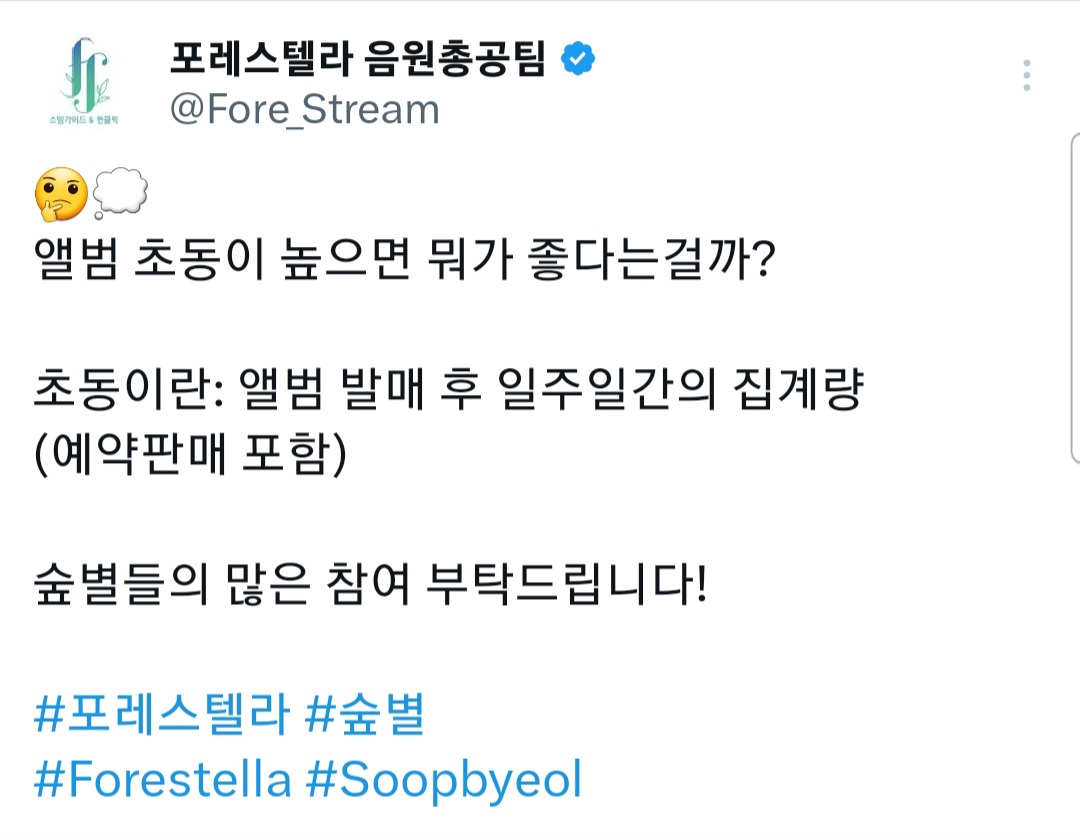Open the @Fore_Stream handle link
Viewport: 1080px width, 834px height.
304,110
